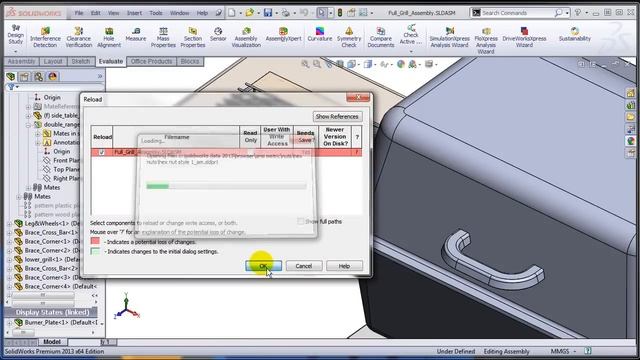
Task: Run Interference Detection
Action: click(45, 37)
